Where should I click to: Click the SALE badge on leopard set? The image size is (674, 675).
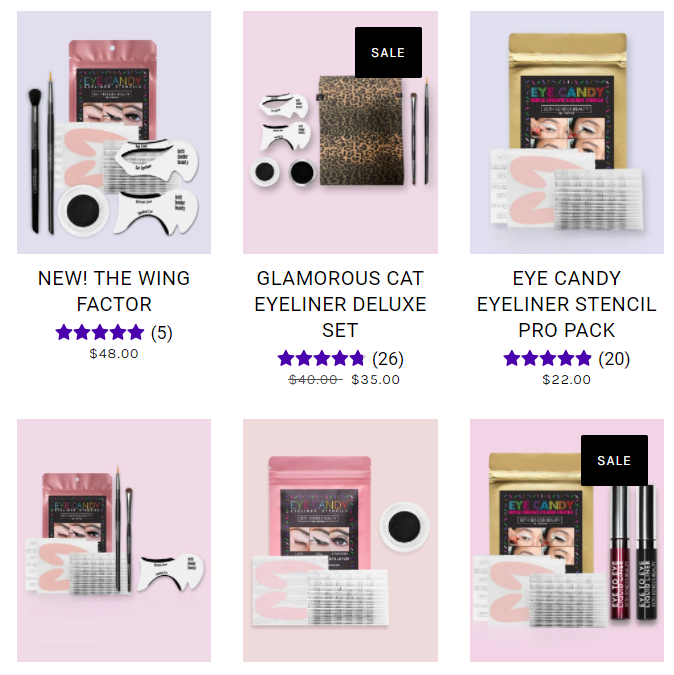[388, 53]
